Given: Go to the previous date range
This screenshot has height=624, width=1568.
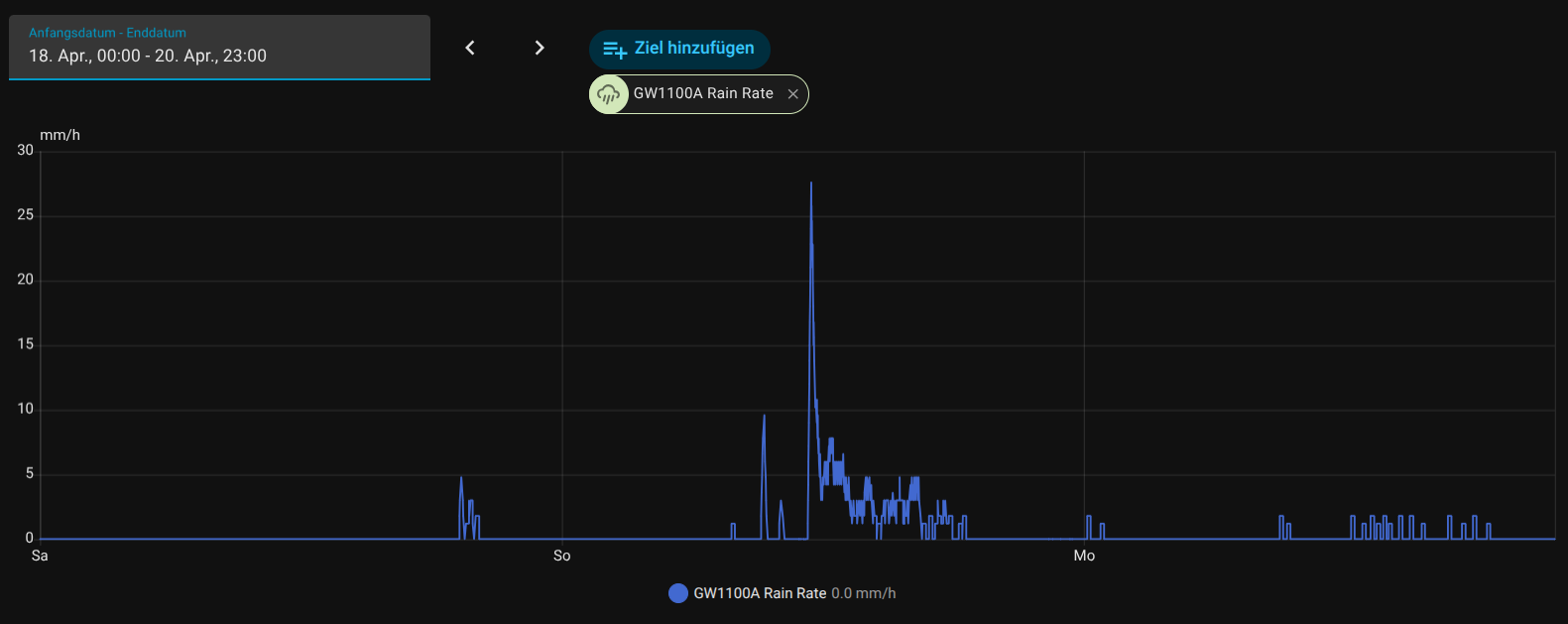Looking at the screenshot, I should click(x=470, y=48).
